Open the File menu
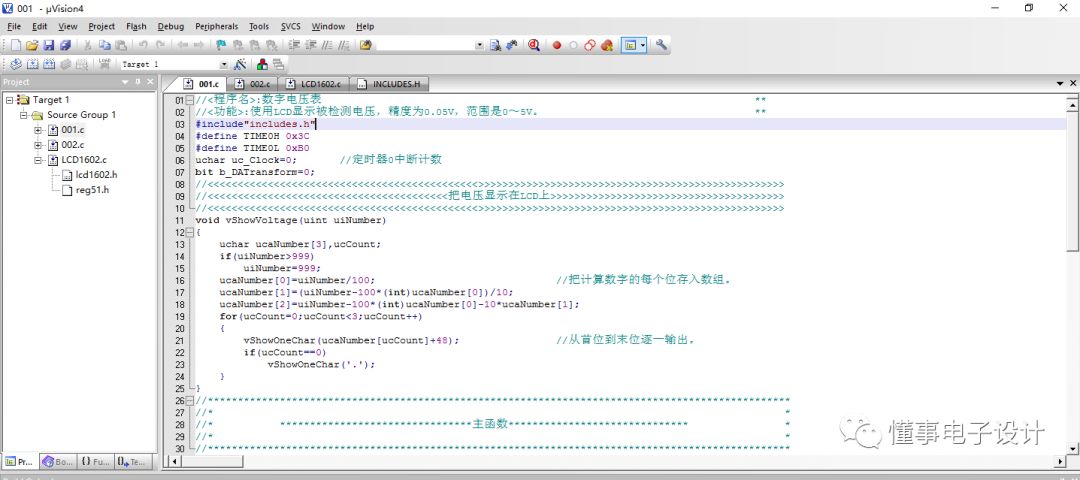1080x480 pixels. pyautogui.click(x=14, y=26)
